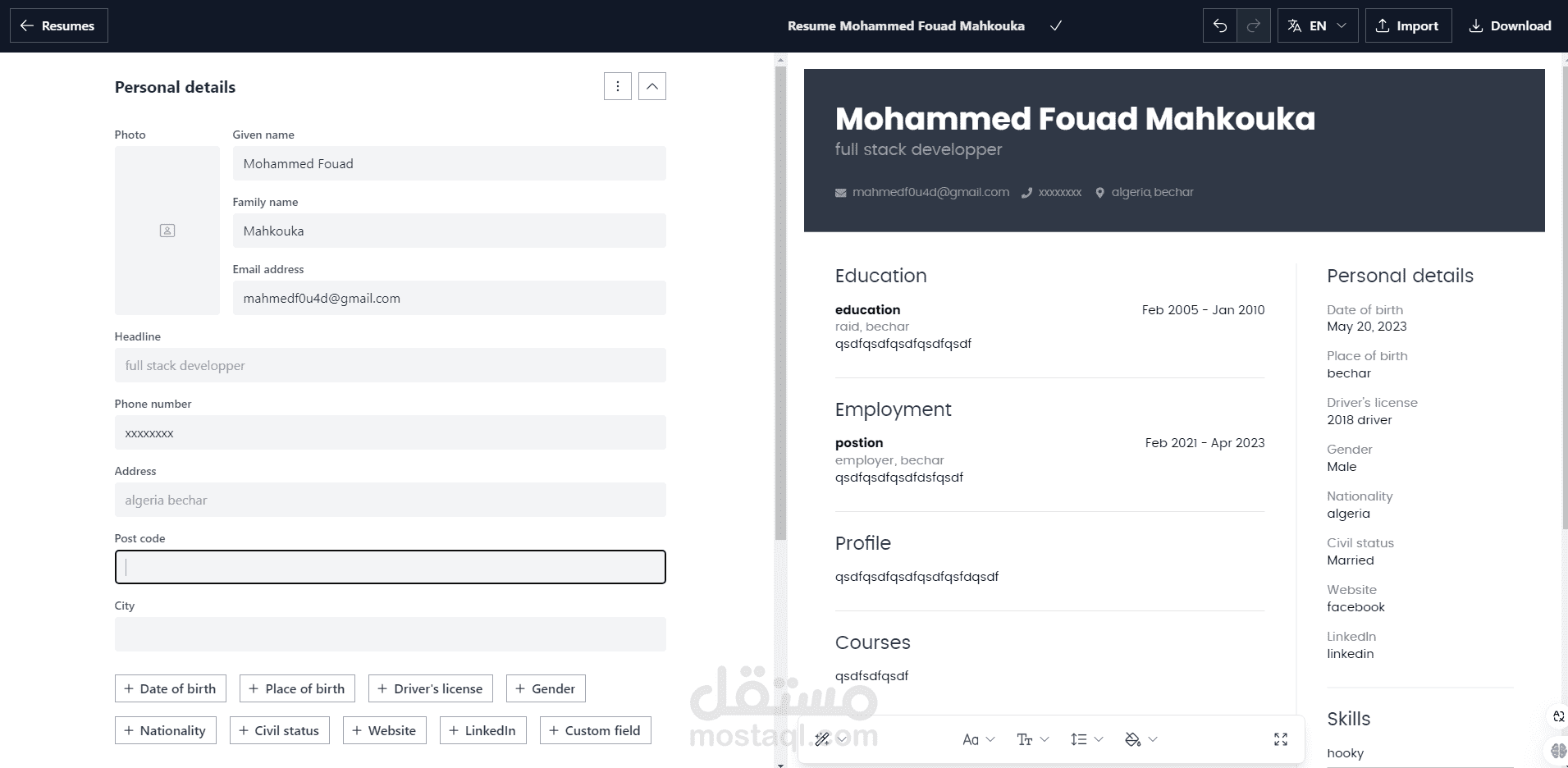Add the LinkedIn field
This screenshot has width=1568, height=768.
pos(482,730)
